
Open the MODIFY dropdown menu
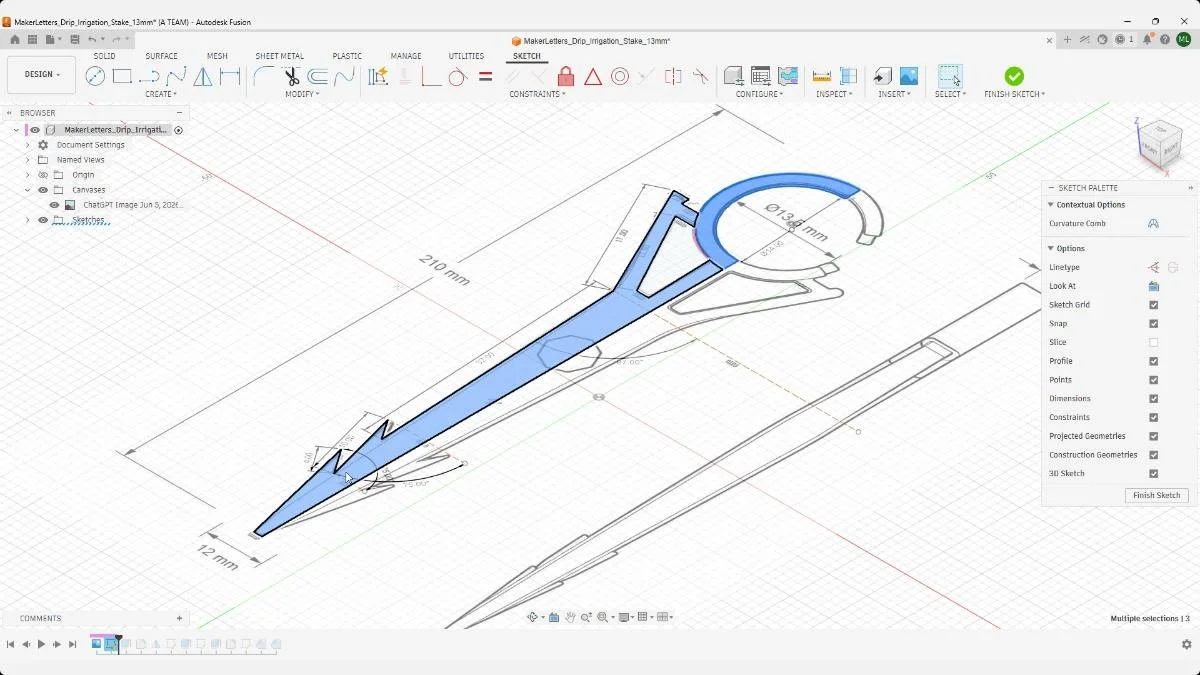click(302, 94)
